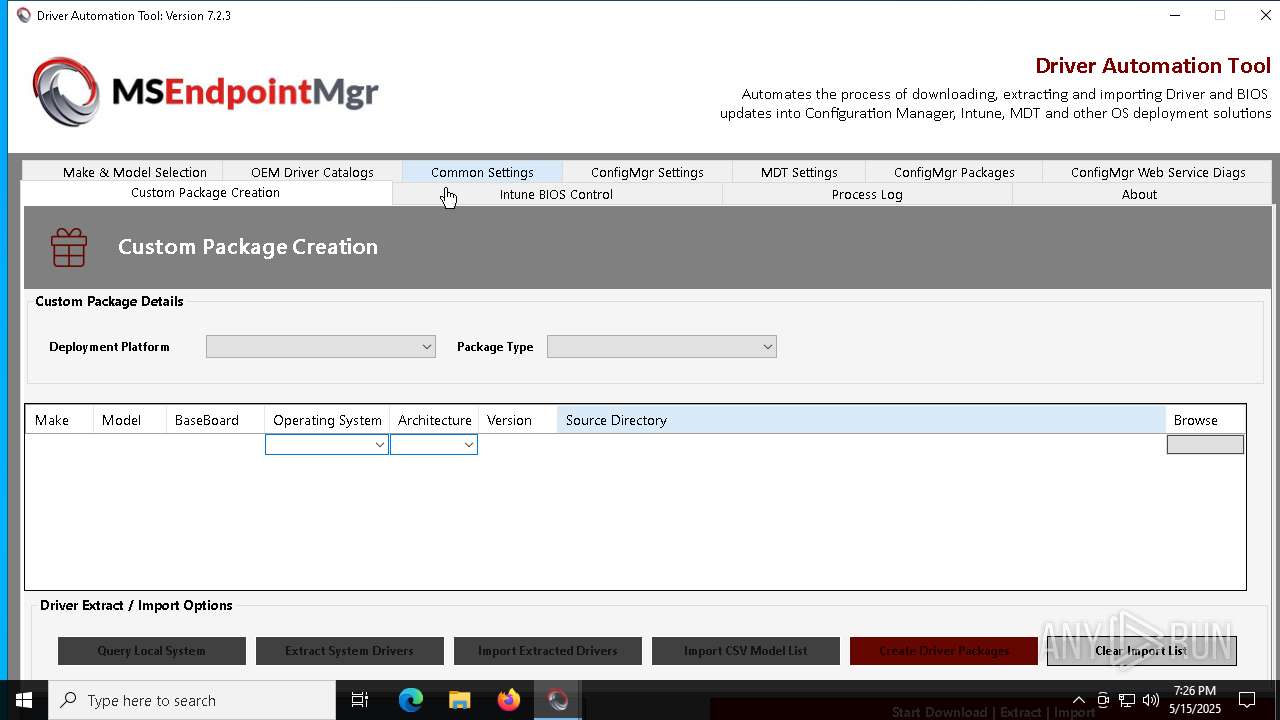The height and width of the screenshot is (720, 1280).
Task: Expand the Deployment Platform dropdown
Action: click(321, 346)
